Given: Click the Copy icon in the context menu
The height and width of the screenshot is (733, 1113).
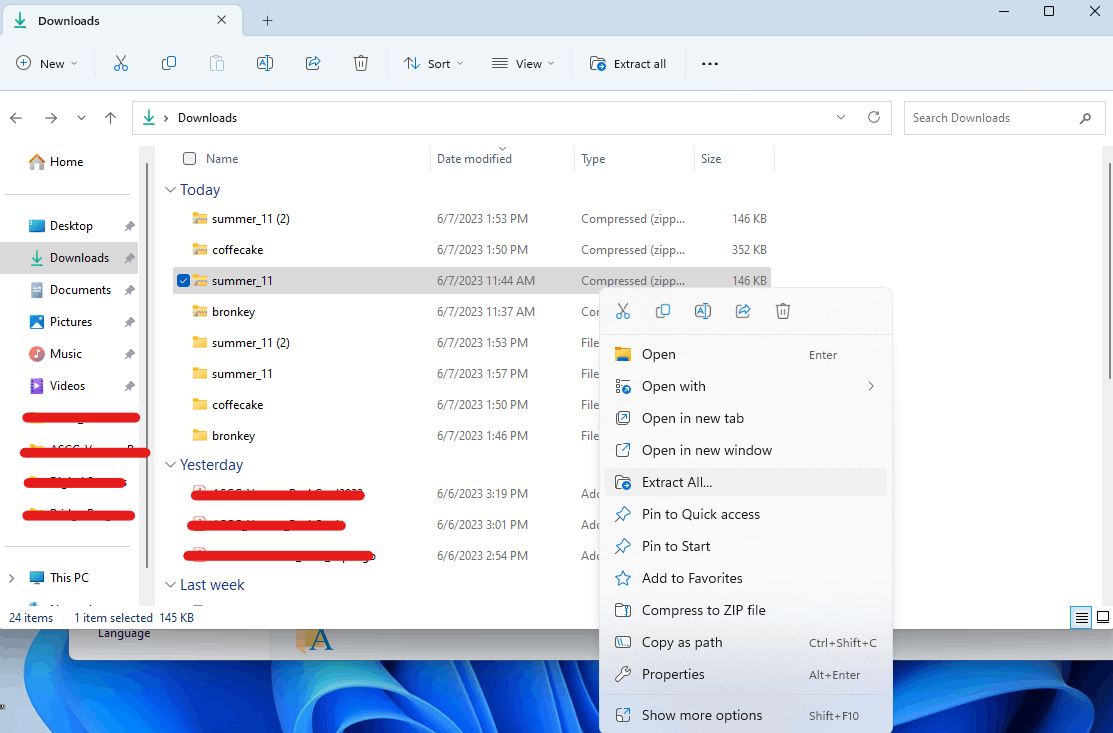Looking at the screenshot, I should (663, 311).
